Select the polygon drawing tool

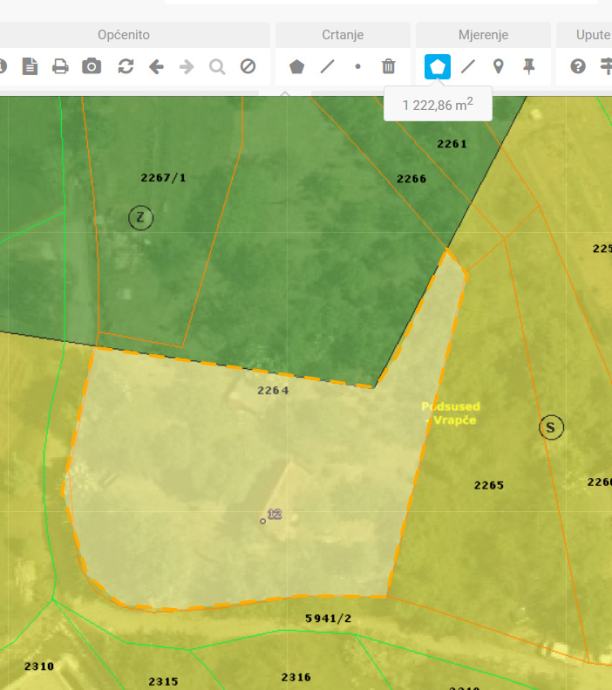click(x=297, y=67)
